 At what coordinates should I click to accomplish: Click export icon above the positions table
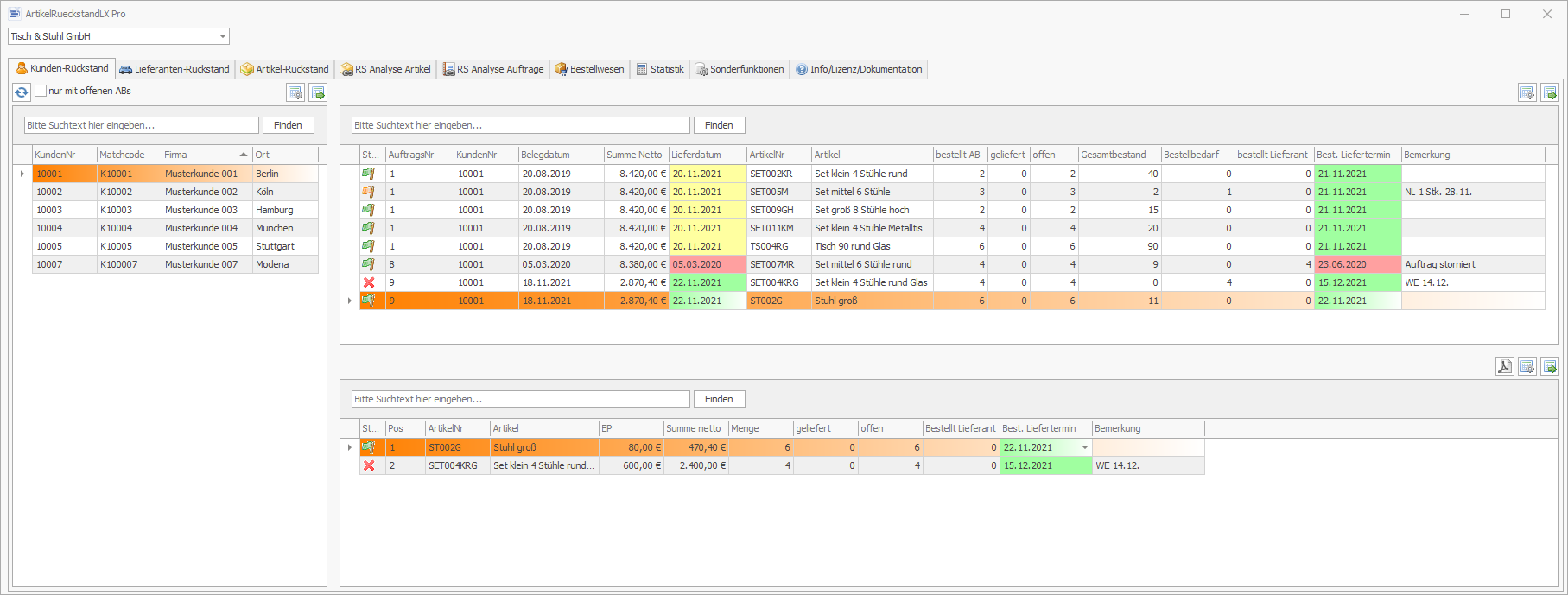[x=1550, y=366]
